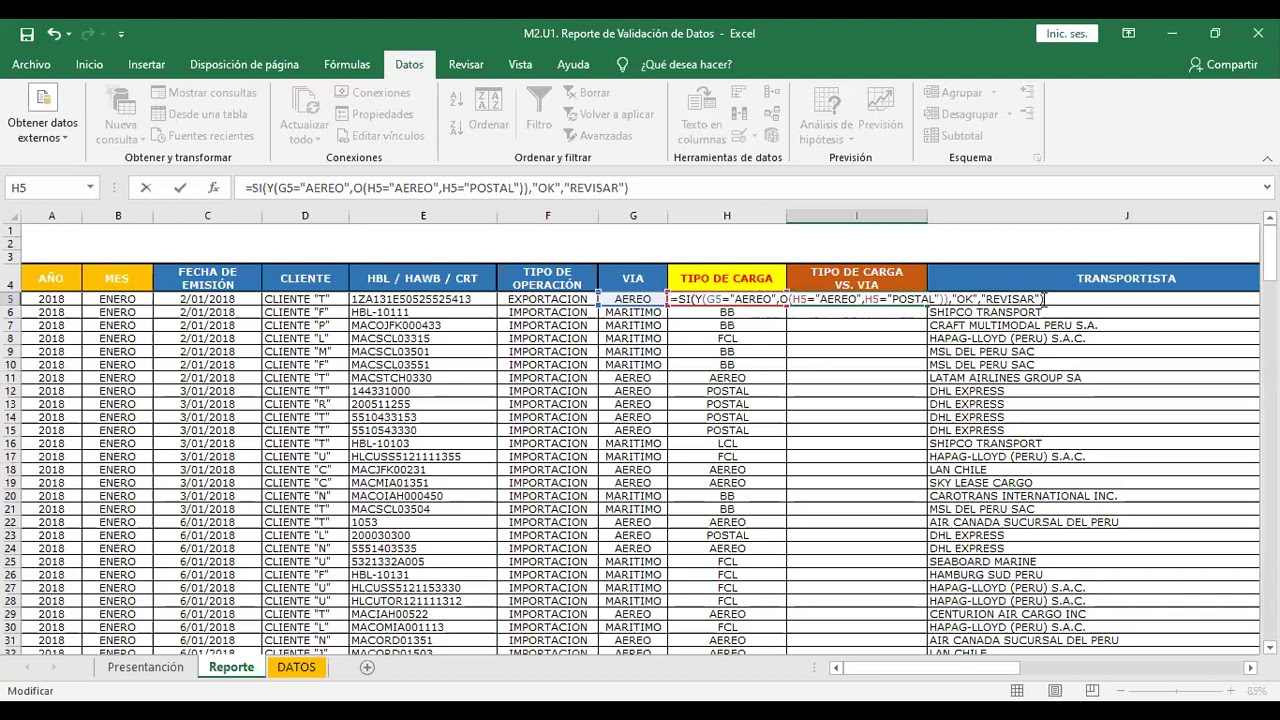
Task: Click the Inic. ses. sign-in button
Action: click(1067, 34)
